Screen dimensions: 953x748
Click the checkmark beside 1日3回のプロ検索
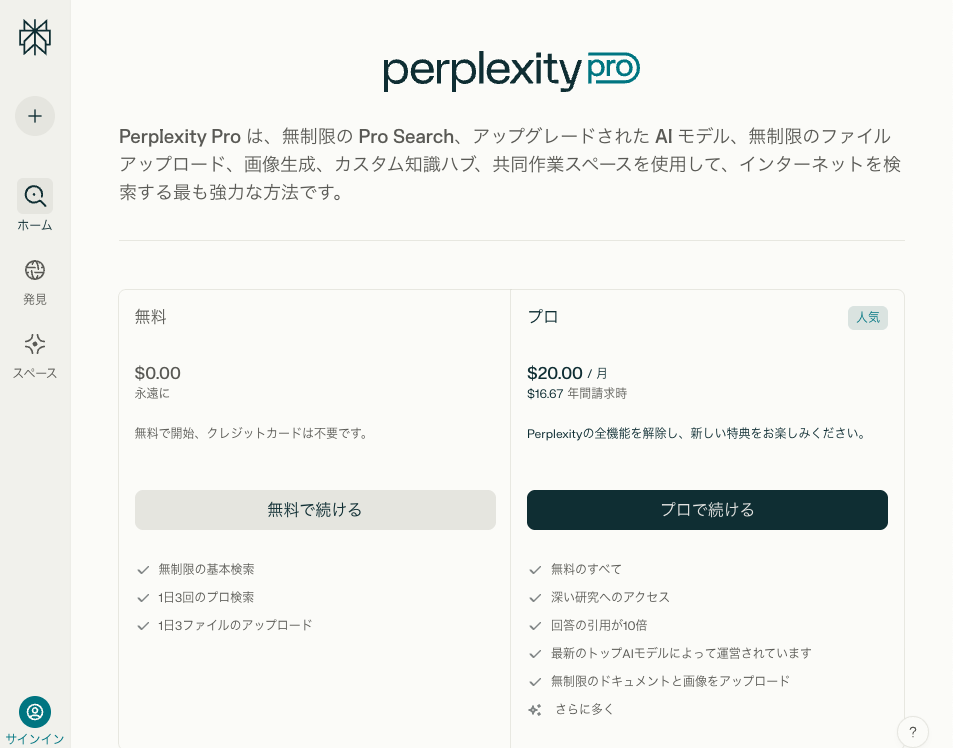pos(143,598)
